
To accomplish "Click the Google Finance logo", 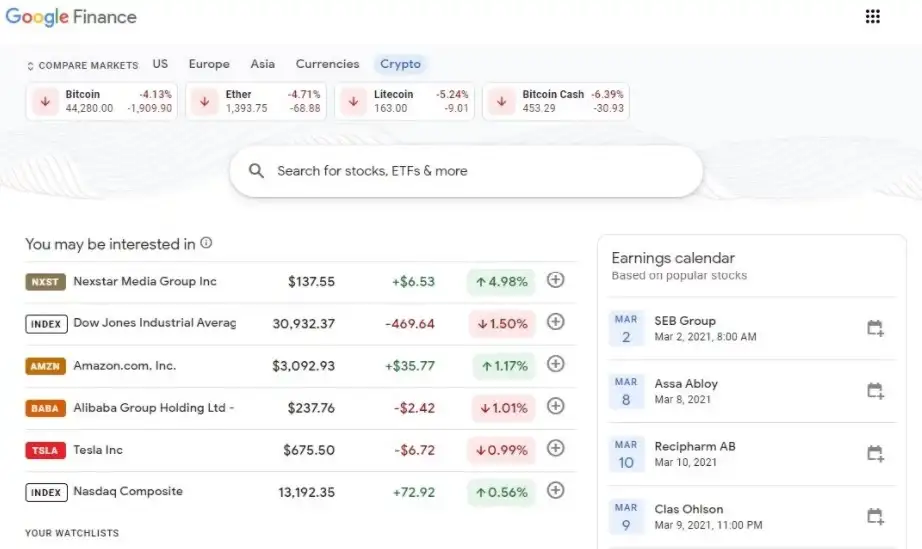I will click(71, 17).
